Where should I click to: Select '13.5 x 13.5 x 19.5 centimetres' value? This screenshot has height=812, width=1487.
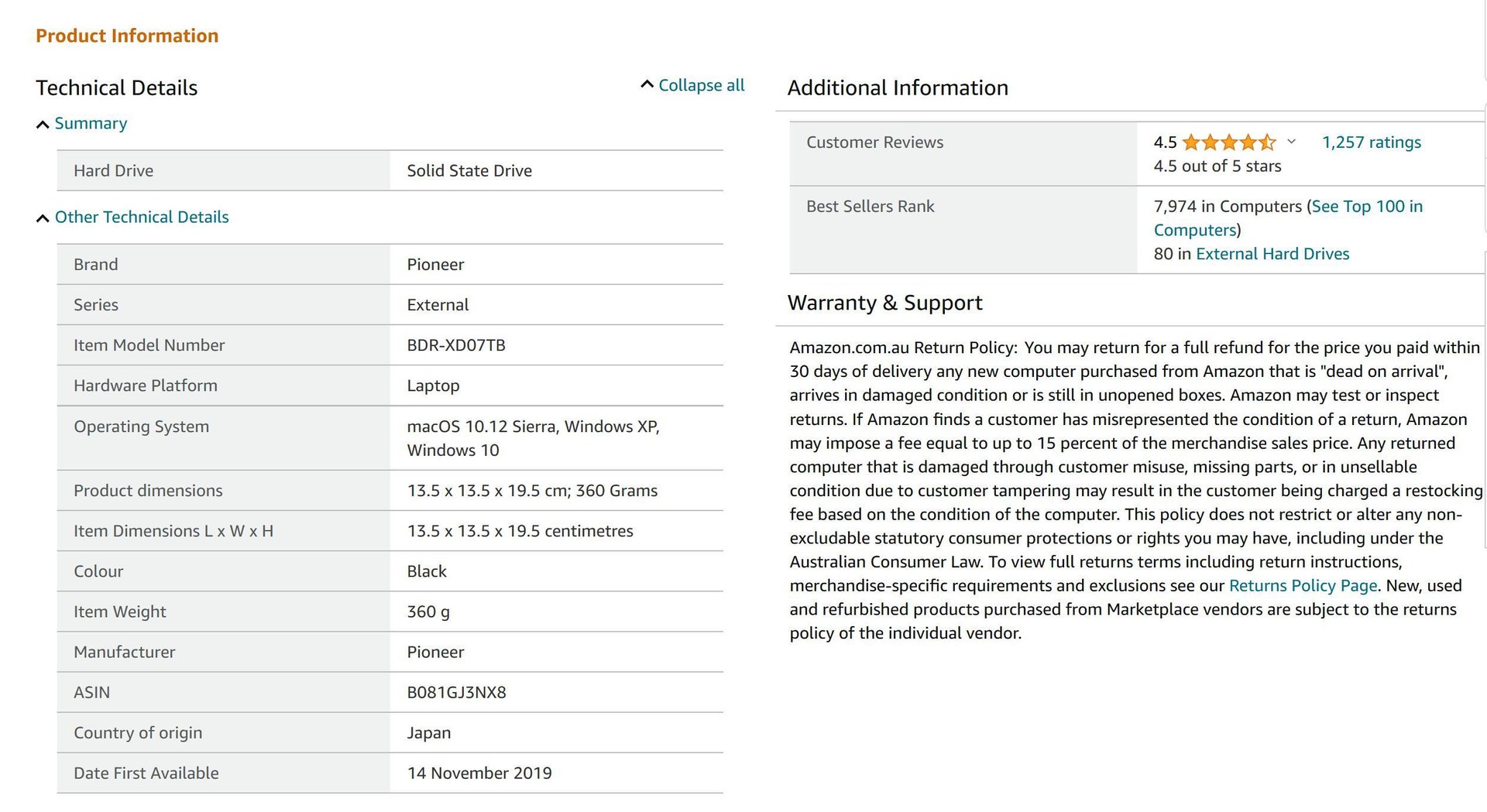point(520,531)
